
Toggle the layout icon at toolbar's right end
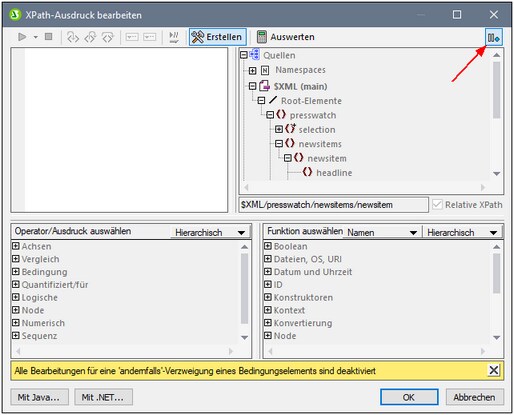[x=494, y=37]
